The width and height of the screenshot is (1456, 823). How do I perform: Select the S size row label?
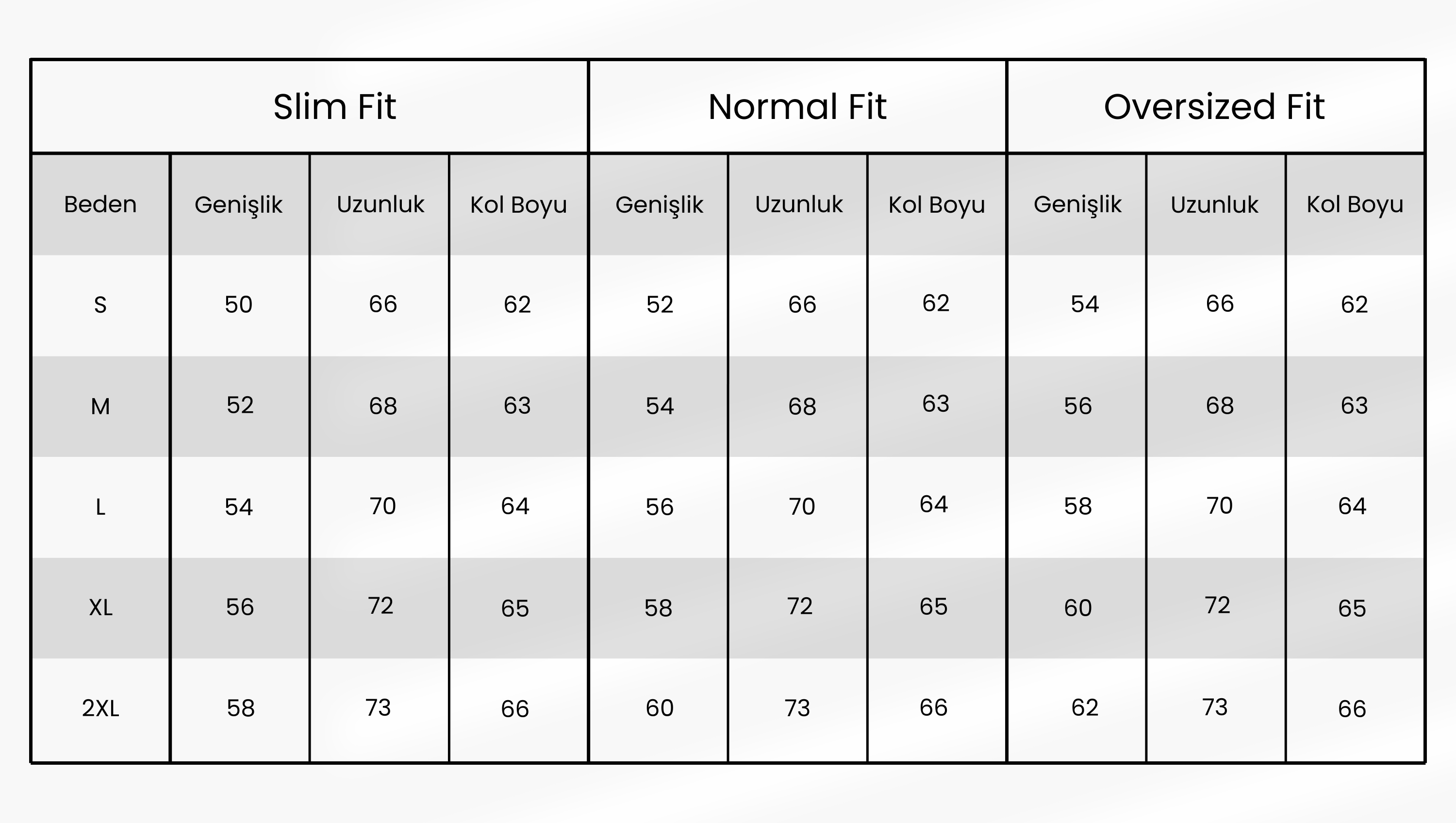[100, 305]
